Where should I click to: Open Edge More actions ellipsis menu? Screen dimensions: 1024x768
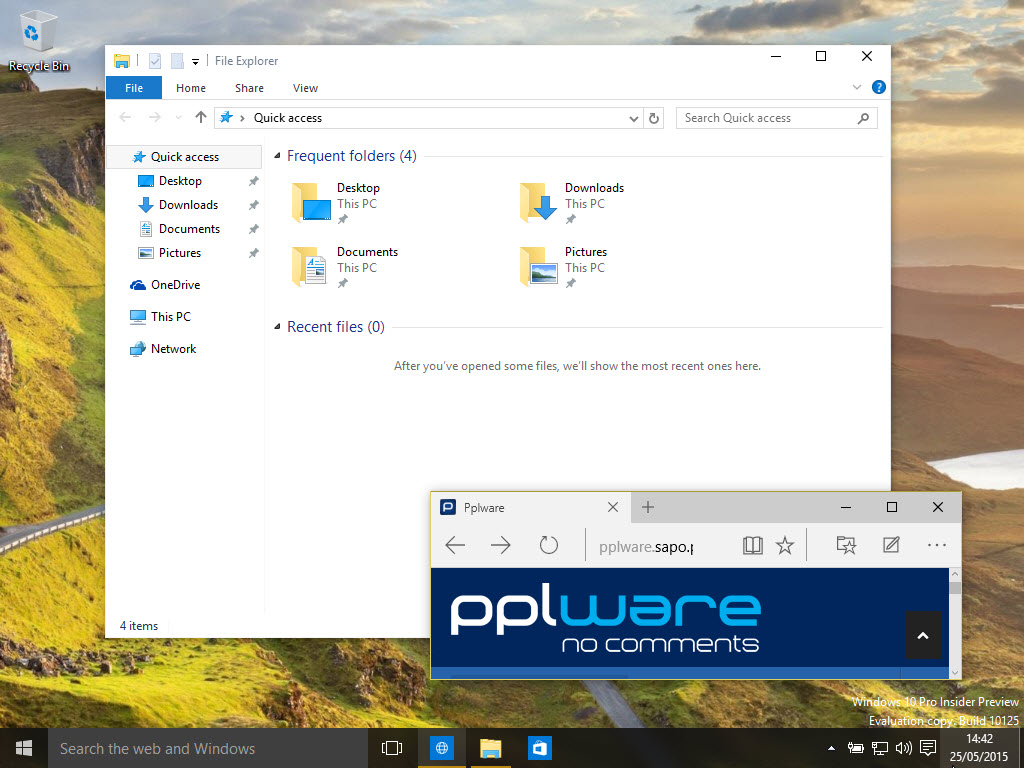tap(936, 545)
